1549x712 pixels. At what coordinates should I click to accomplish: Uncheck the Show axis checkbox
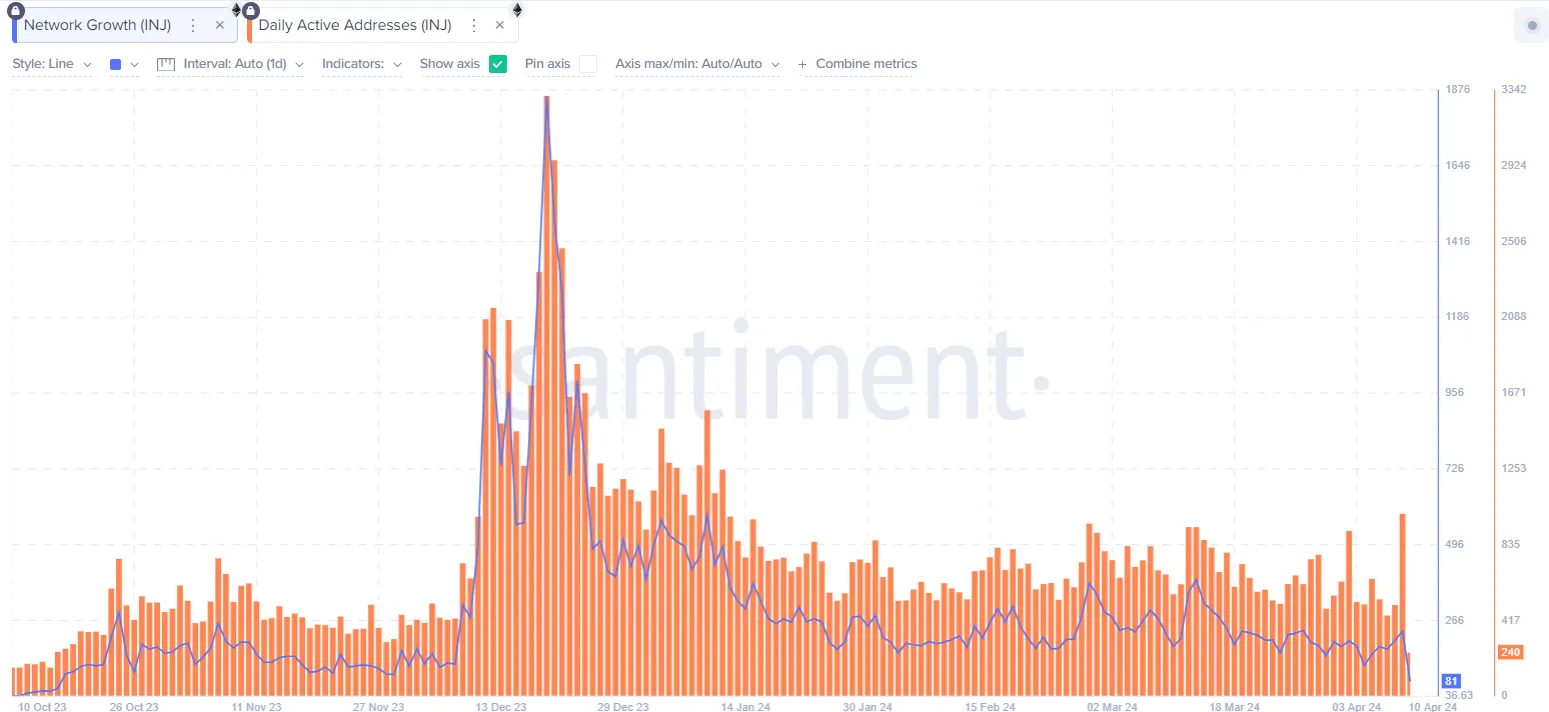(498, 64)
